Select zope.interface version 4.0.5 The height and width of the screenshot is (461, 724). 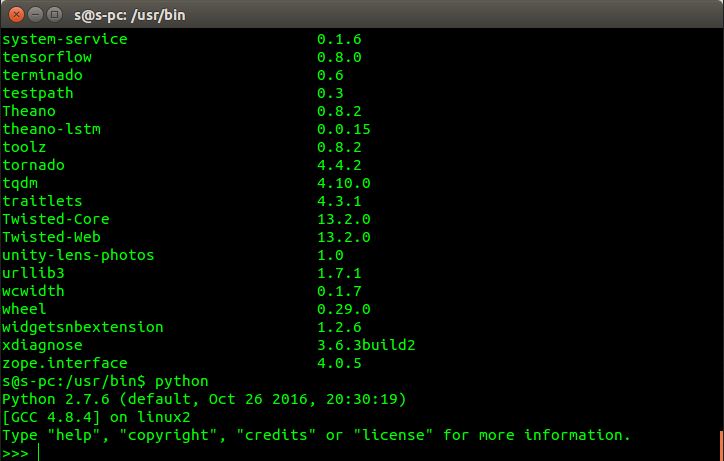339,364
